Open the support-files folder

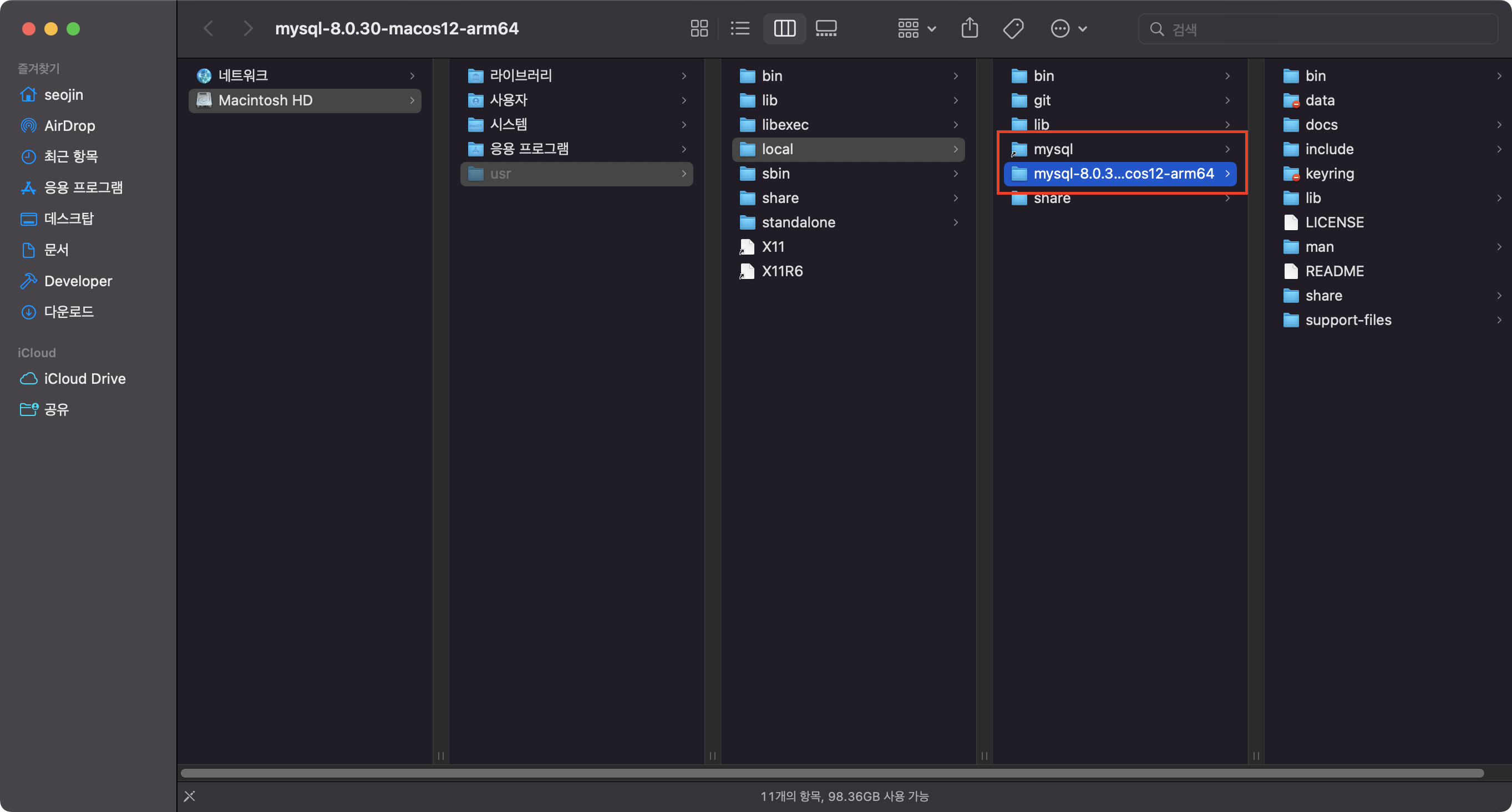pyautogui.click(x=1348, y=320)
